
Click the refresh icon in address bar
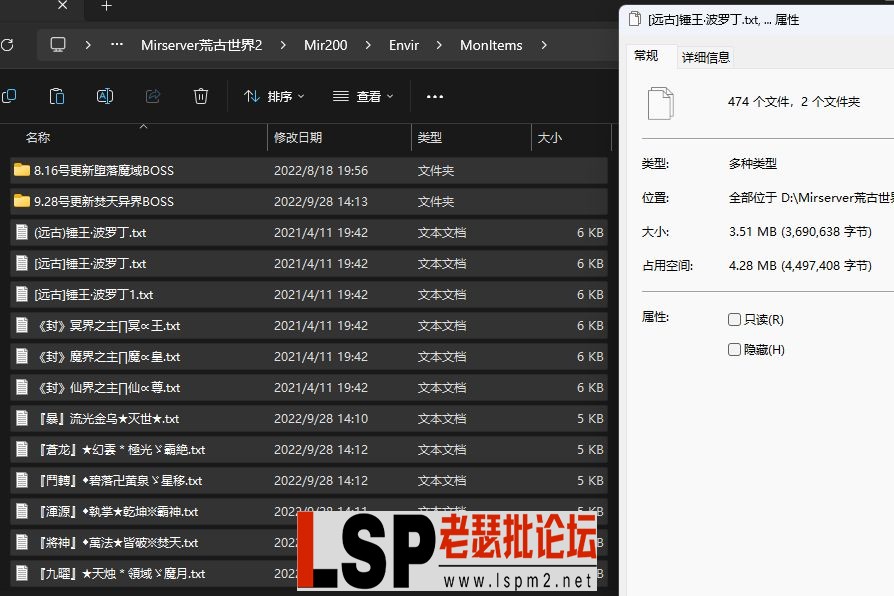tap(7, 44)
